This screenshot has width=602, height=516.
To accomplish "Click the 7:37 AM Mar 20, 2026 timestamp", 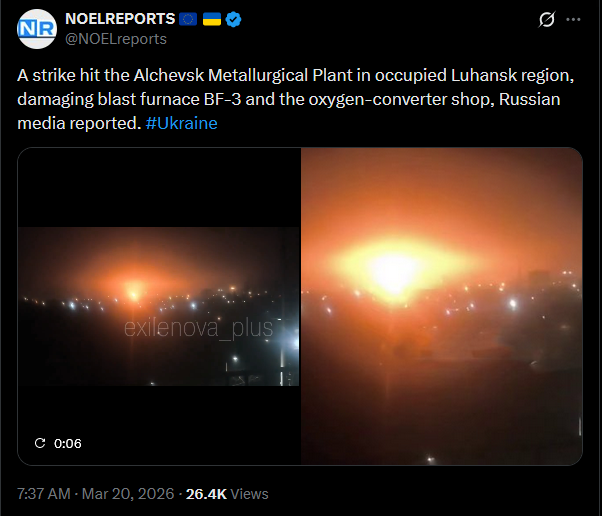I will click(96, 494).
